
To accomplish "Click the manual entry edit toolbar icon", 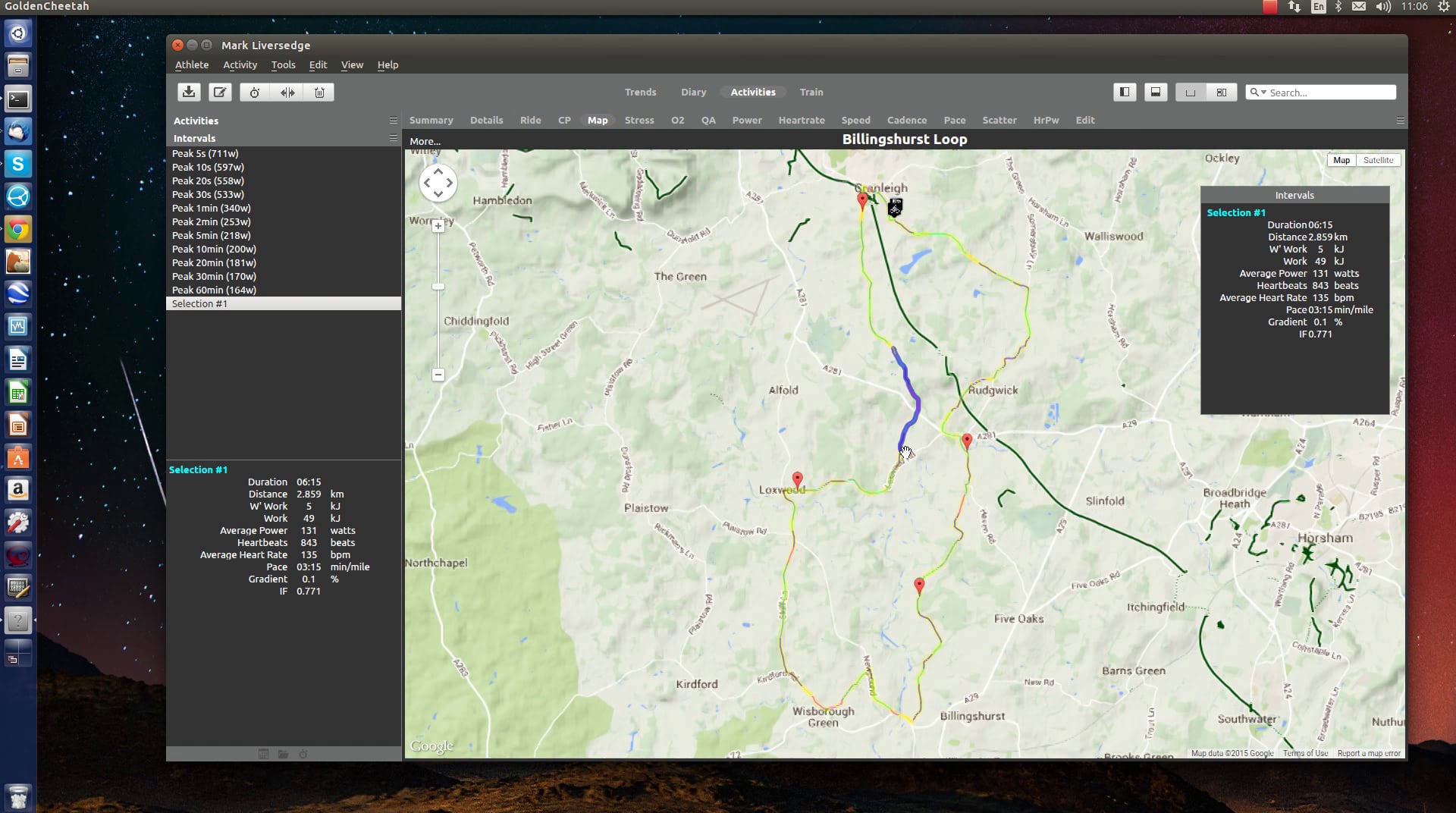I will (220, 92).
